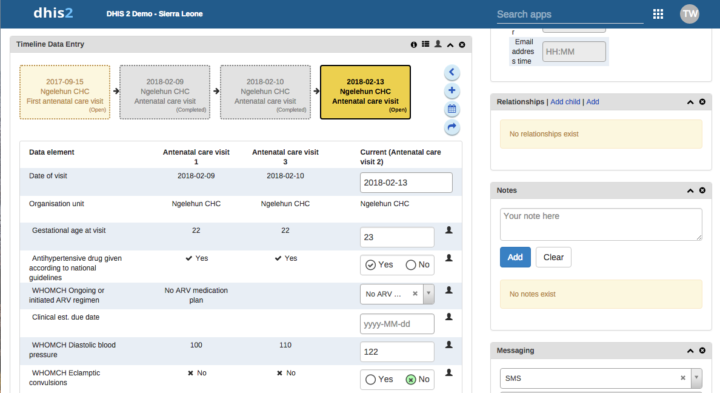The width and height of the screenshot is (720, 393).
Task: Click person icon beside Antihypertensive drug row
Action: coord(449,258)
